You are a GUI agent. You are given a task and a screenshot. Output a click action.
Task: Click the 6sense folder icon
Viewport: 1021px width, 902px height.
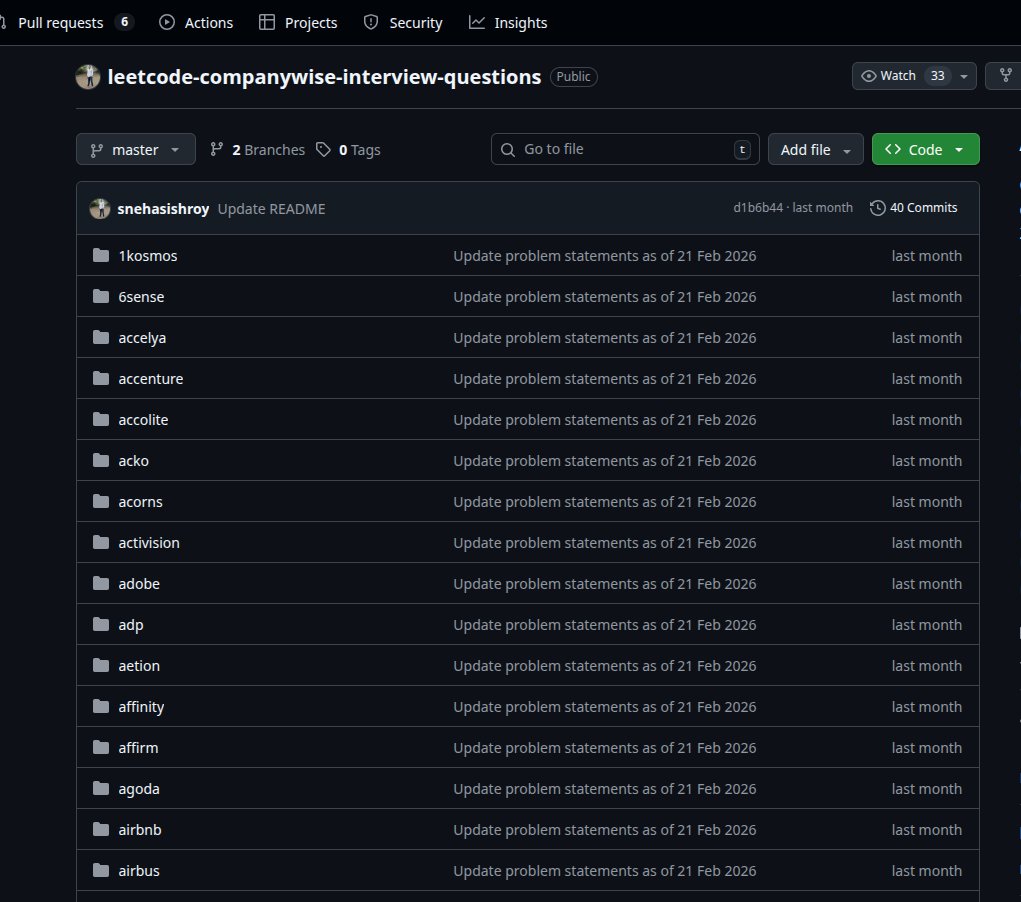(x=101, y=296)
